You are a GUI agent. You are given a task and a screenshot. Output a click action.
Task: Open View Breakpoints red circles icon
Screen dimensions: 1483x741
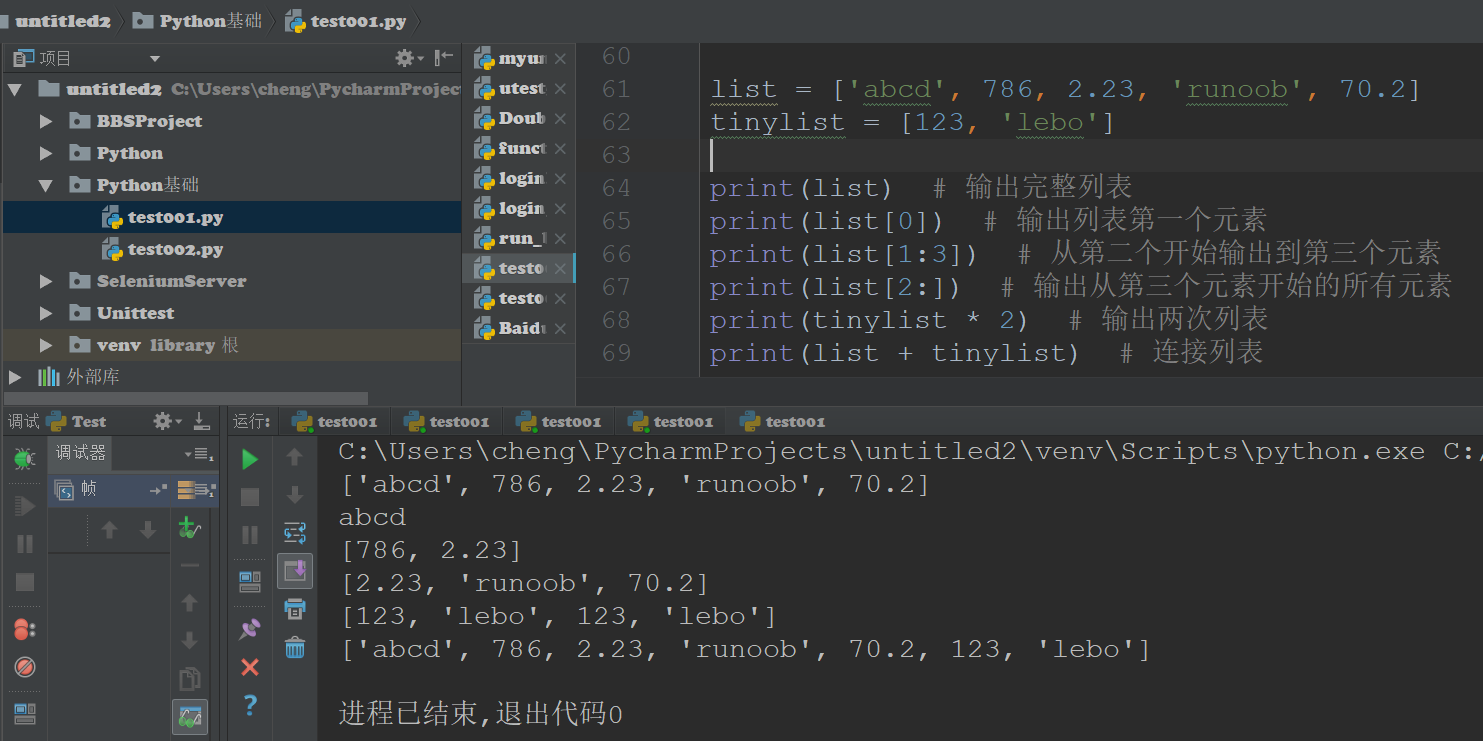point(25,630)
